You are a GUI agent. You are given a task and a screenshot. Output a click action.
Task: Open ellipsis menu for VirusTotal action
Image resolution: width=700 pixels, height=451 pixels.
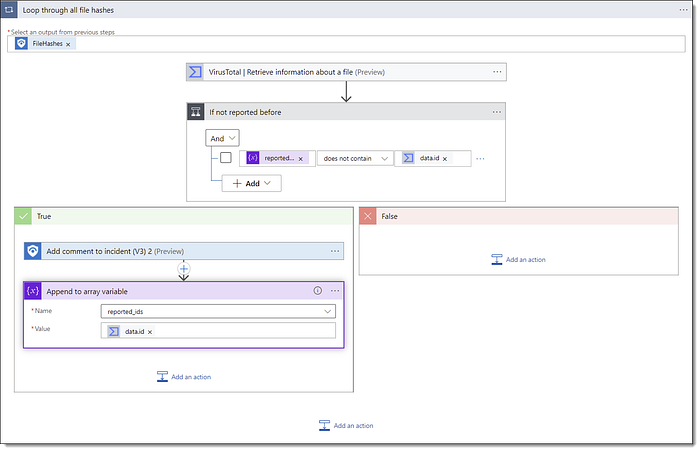497,72
